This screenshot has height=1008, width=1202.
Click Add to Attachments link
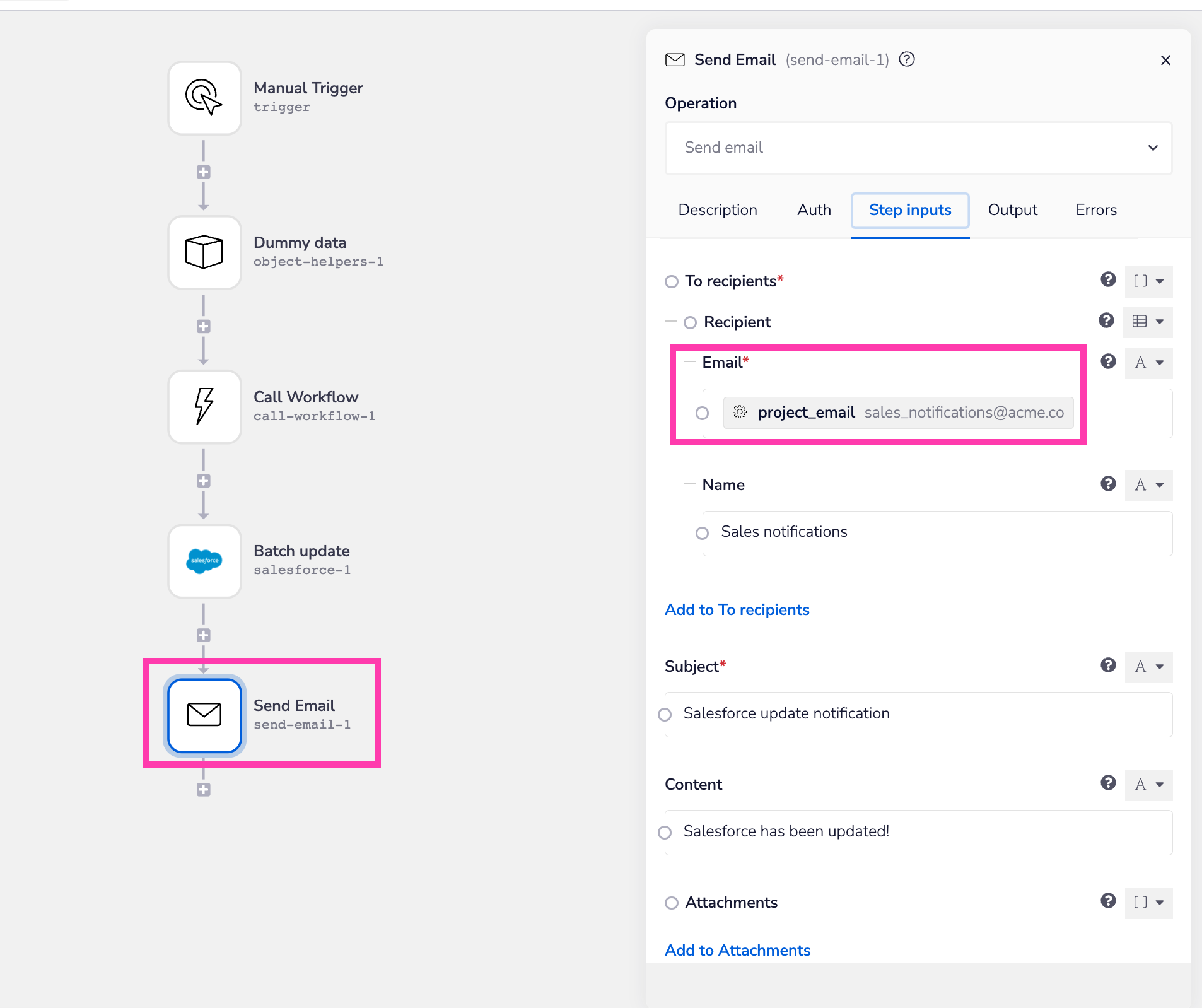coord(737,951)
